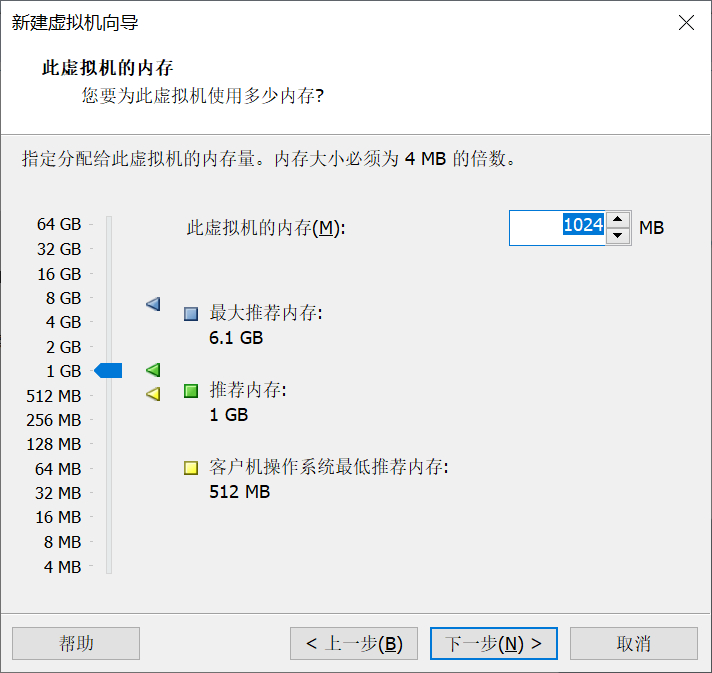The height and width of the screenshot is (673, 712).
Task: Increase memory with the up spinner arrow
Action: click(617, 220)
